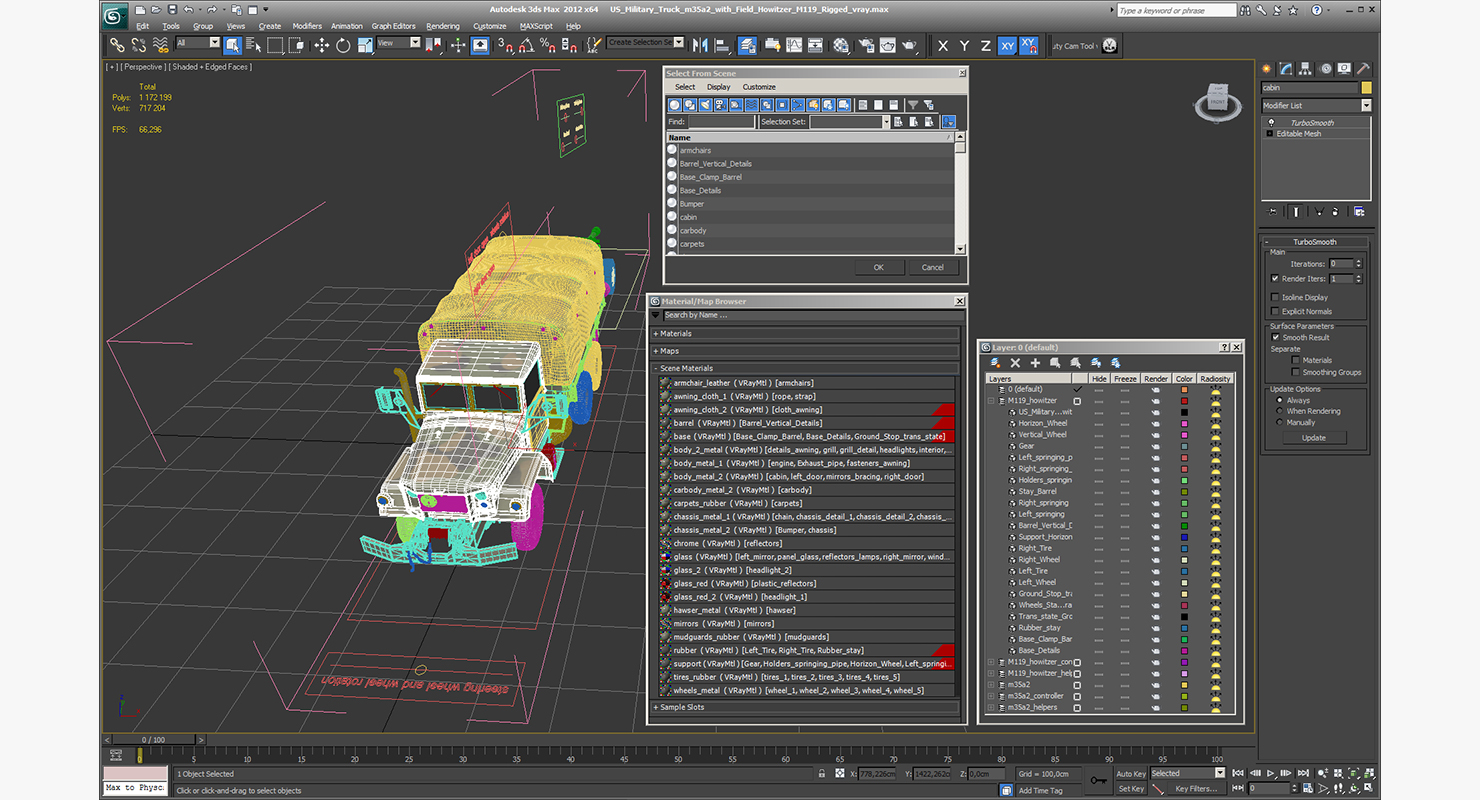Image resolution: width=1480 pixels, height=800 pixels.
Task: Toggle the Percent Snap button
Action: point(548,45)
